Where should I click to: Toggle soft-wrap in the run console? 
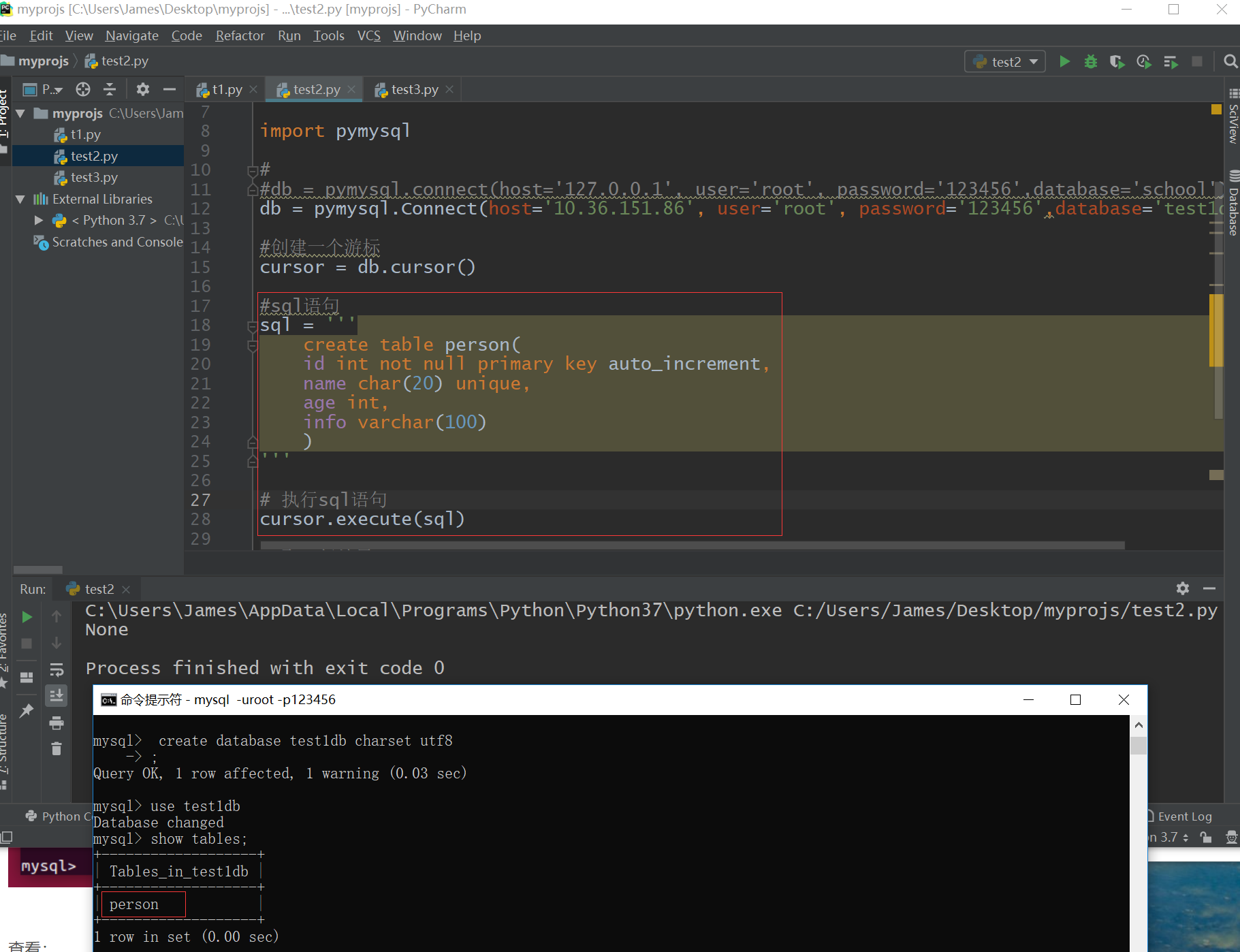point(57,669)
